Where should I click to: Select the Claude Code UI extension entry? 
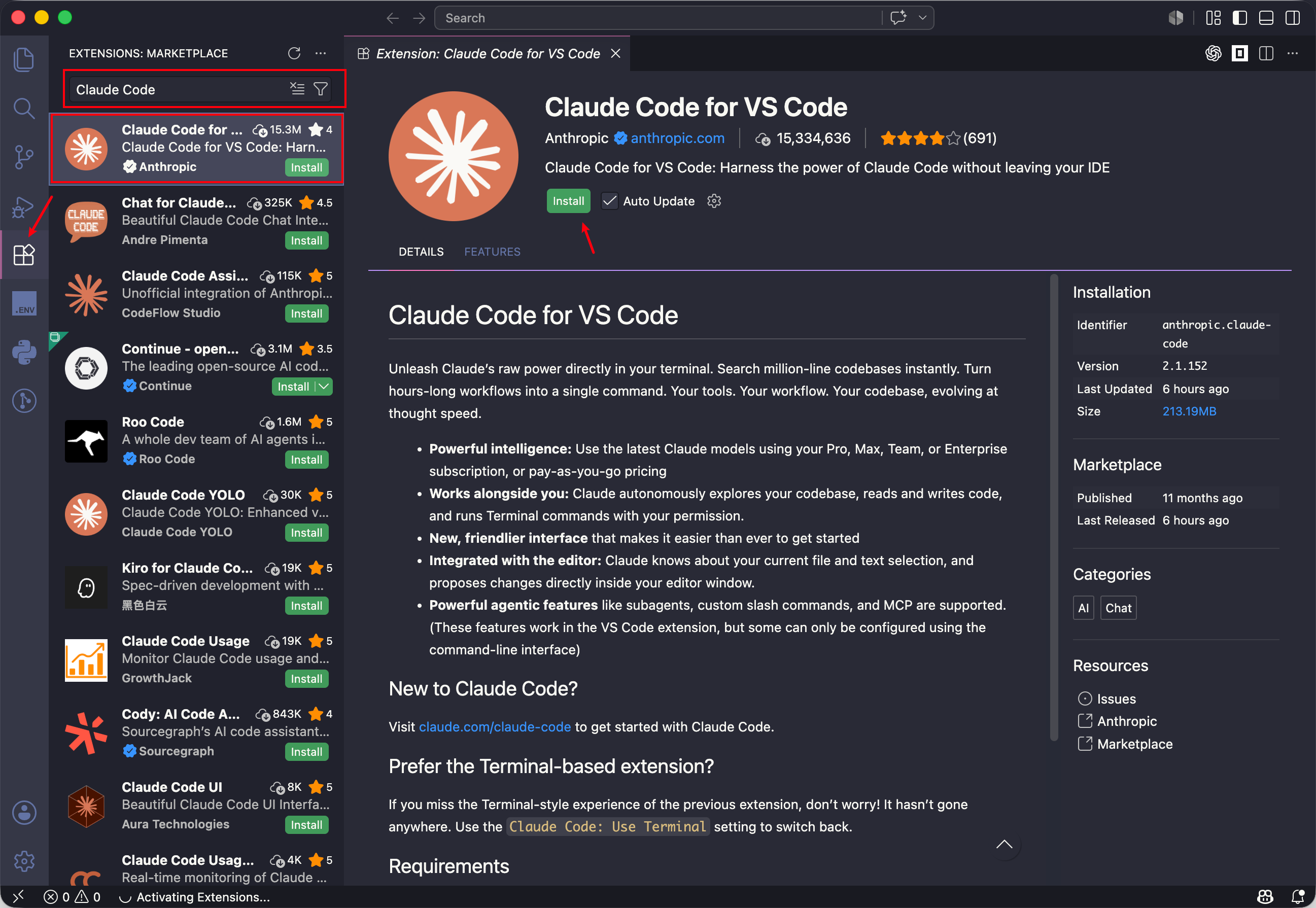point(196,806)
